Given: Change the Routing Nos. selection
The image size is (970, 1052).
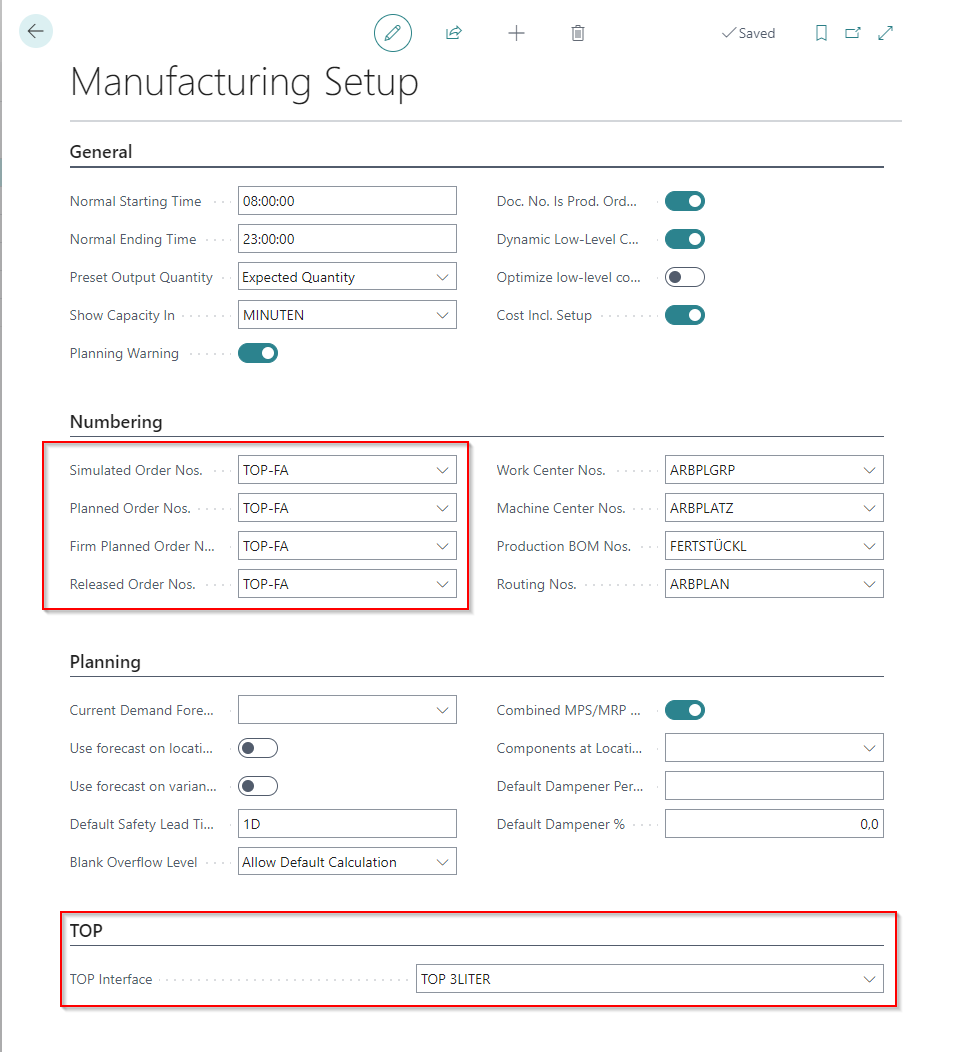Looking at the screenshot, I should tap(869, 583).
